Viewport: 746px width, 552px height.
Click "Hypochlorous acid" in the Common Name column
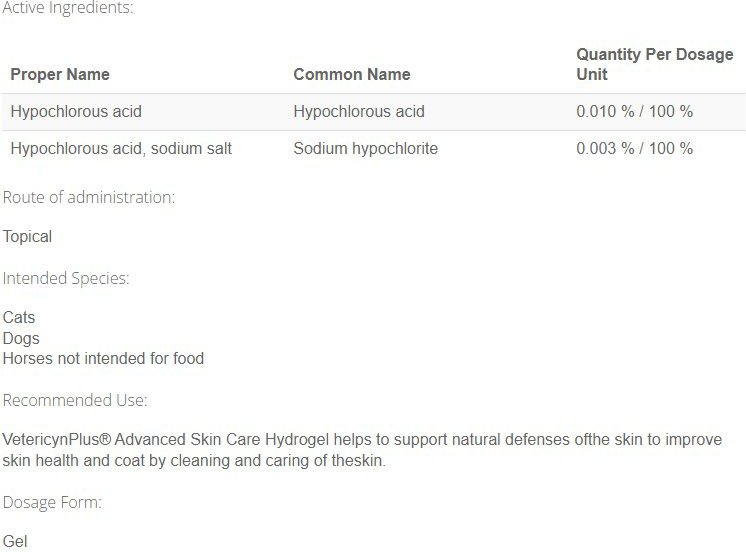click(x=359, y=111)
